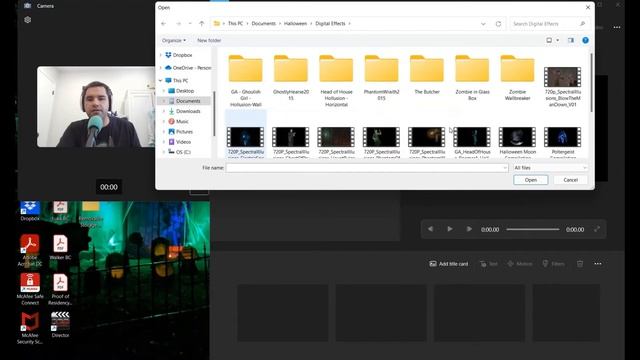This screenshot has width=640, height=360.
Task: Select 720p BlowTheManDown video file
Action: coord(562,87)
